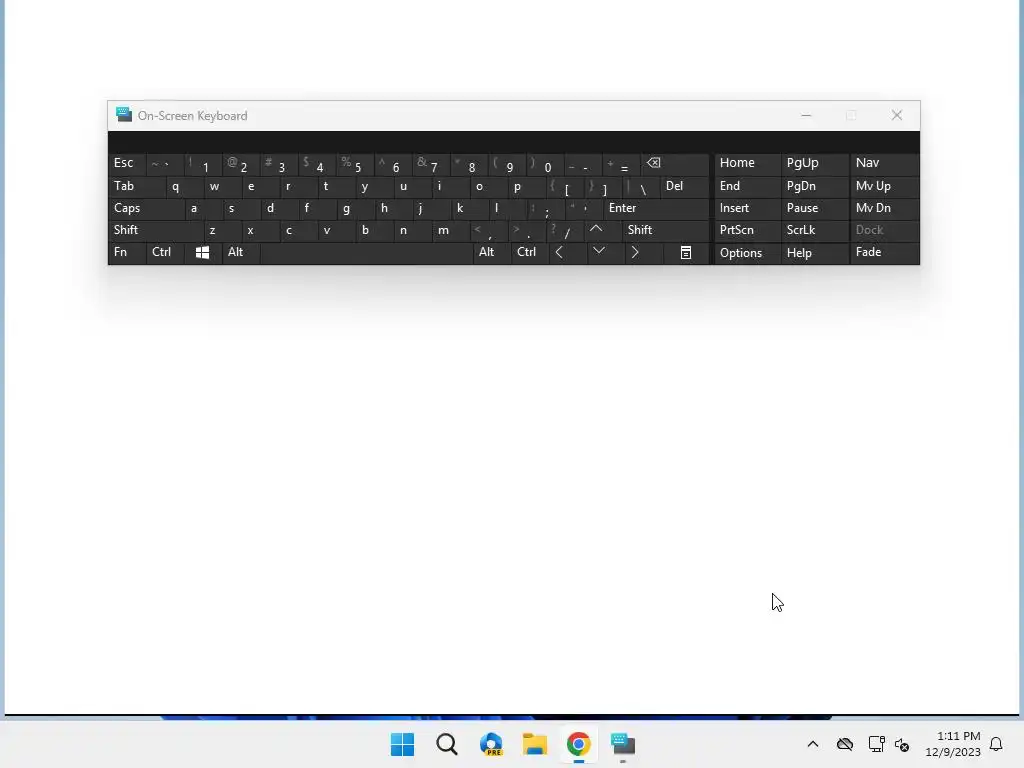Click On-Screen Keyboard taskbar icon
This screenshot has width=1024, height=768.
tap(623, 744)
